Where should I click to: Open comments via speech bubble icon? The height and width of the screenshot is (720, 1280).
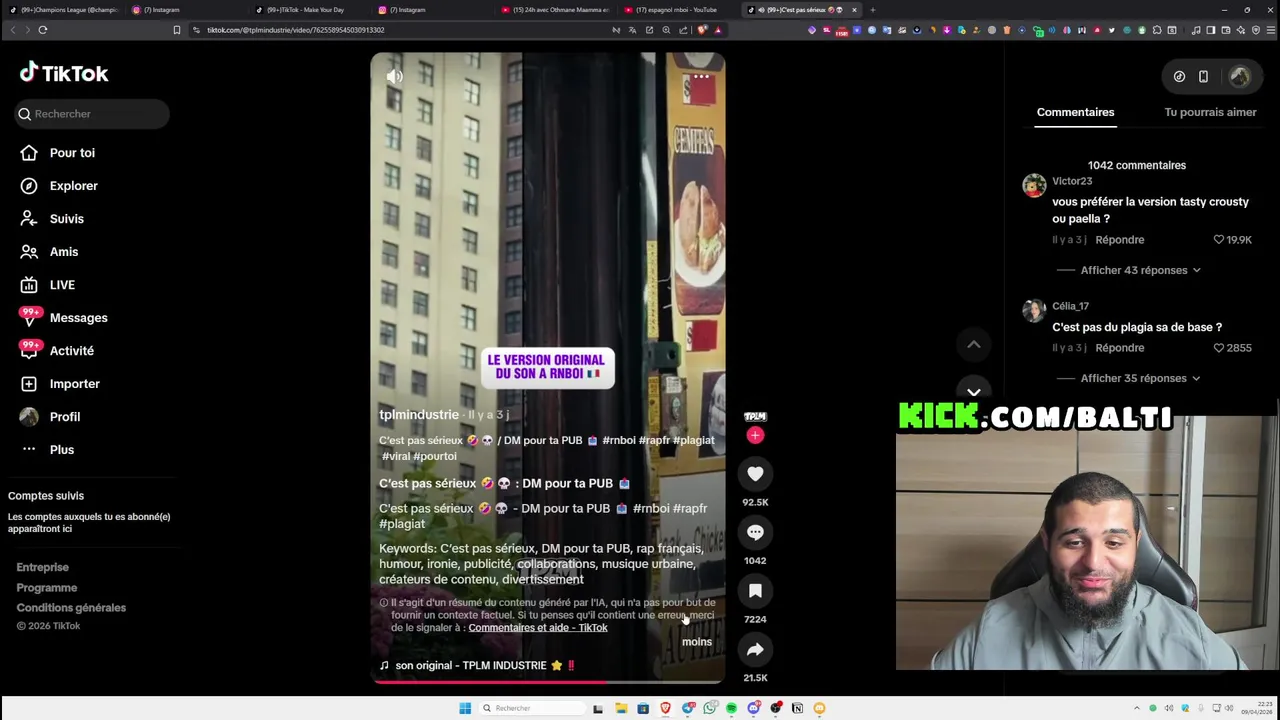[755, 533]
